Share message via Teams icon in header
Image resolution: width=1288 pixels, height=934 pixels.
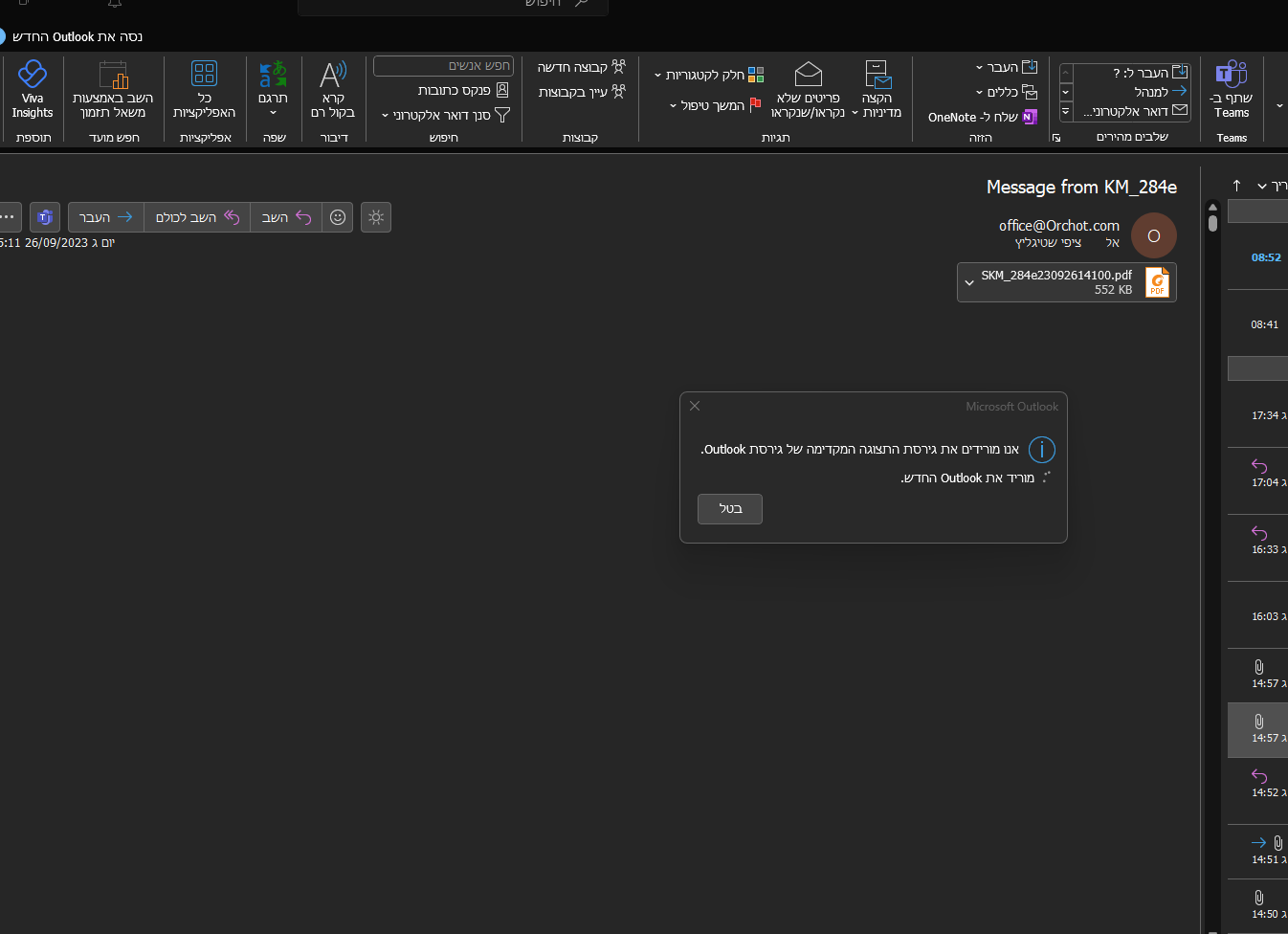(45, 217)
